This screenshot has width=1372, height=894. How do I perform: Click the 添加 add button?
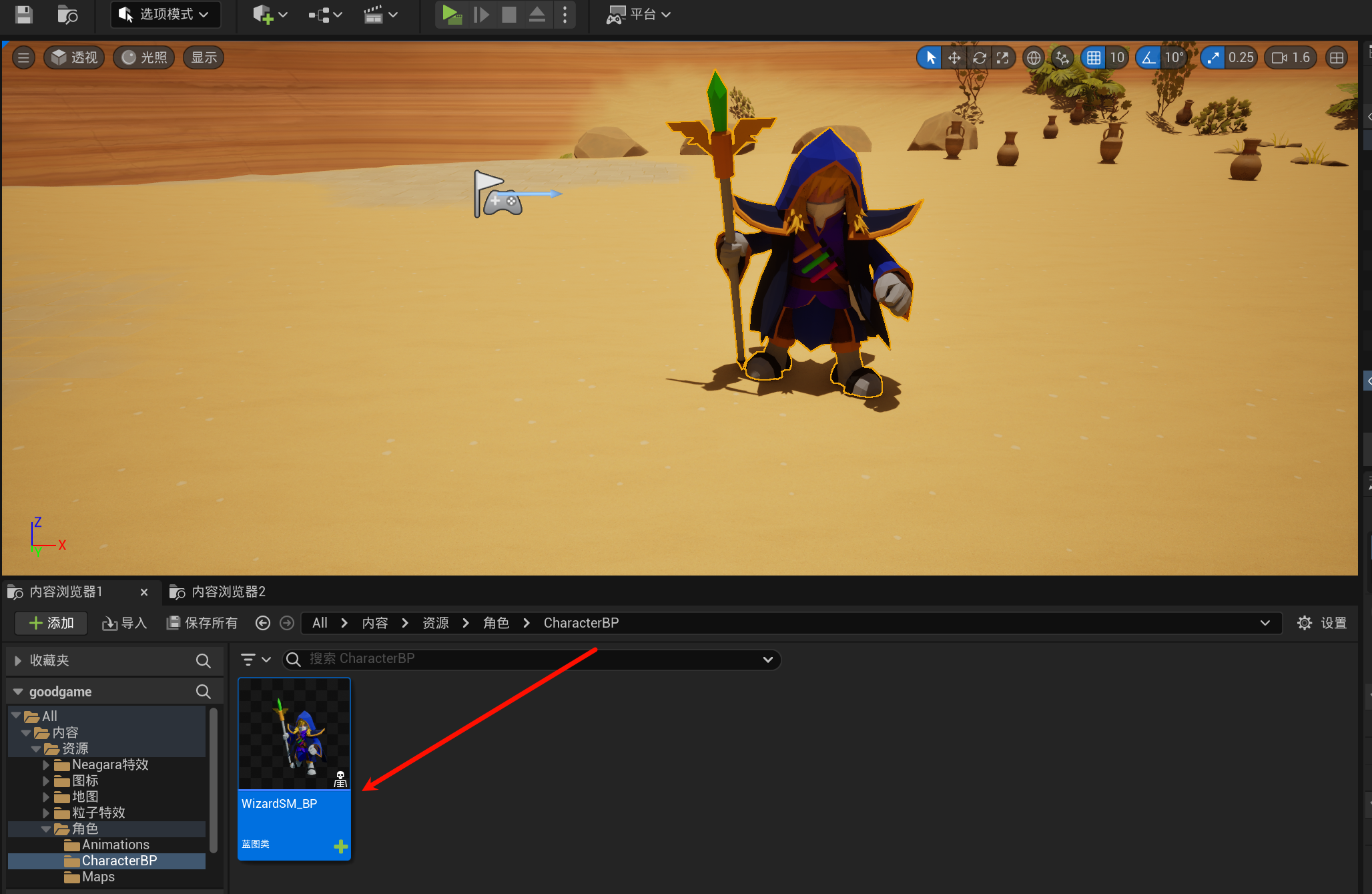pyautogui.click(x=51, y=623)
